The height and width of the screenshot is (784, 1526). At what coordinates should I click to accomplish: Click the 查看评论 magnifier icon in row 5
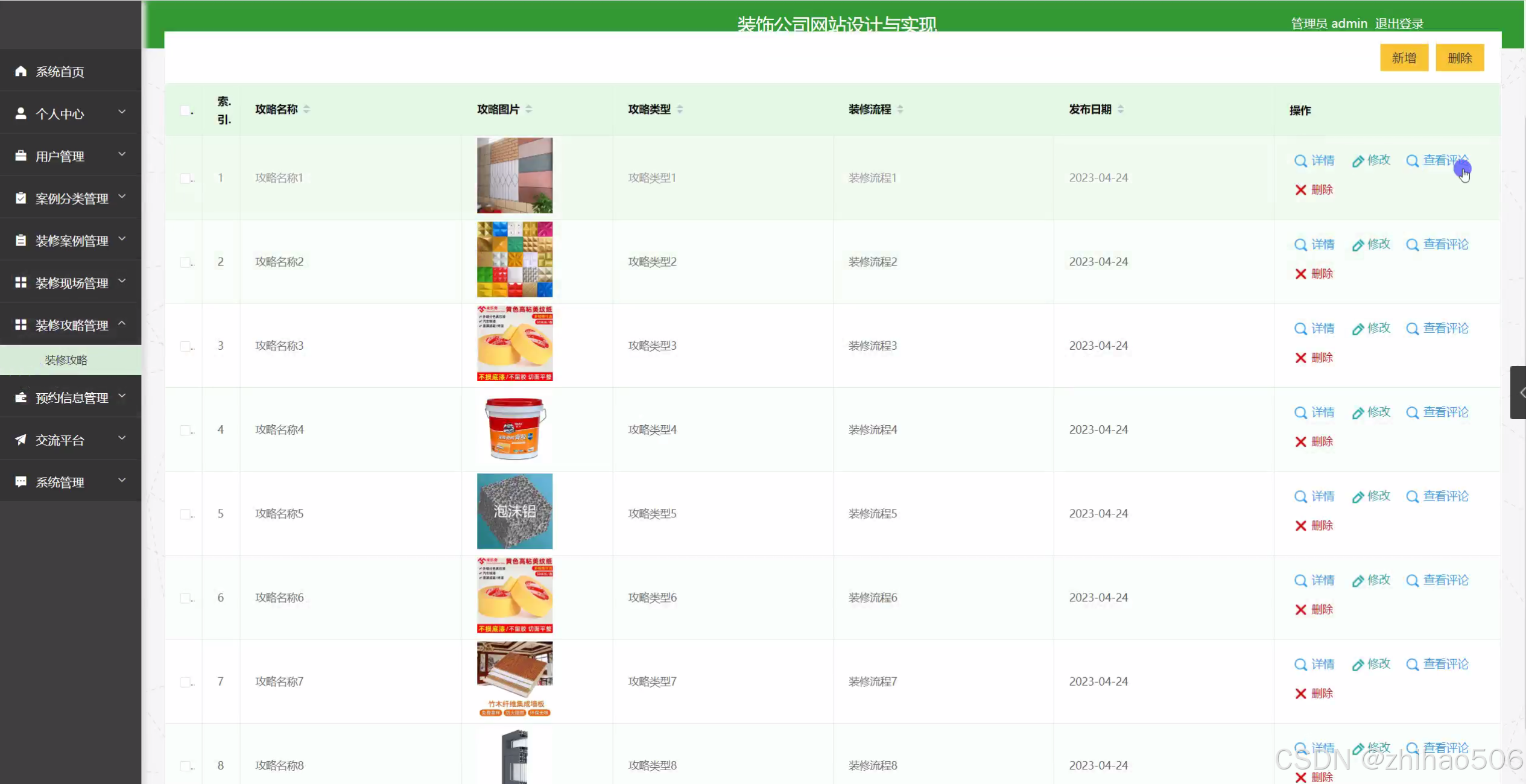pos(1412,497)
